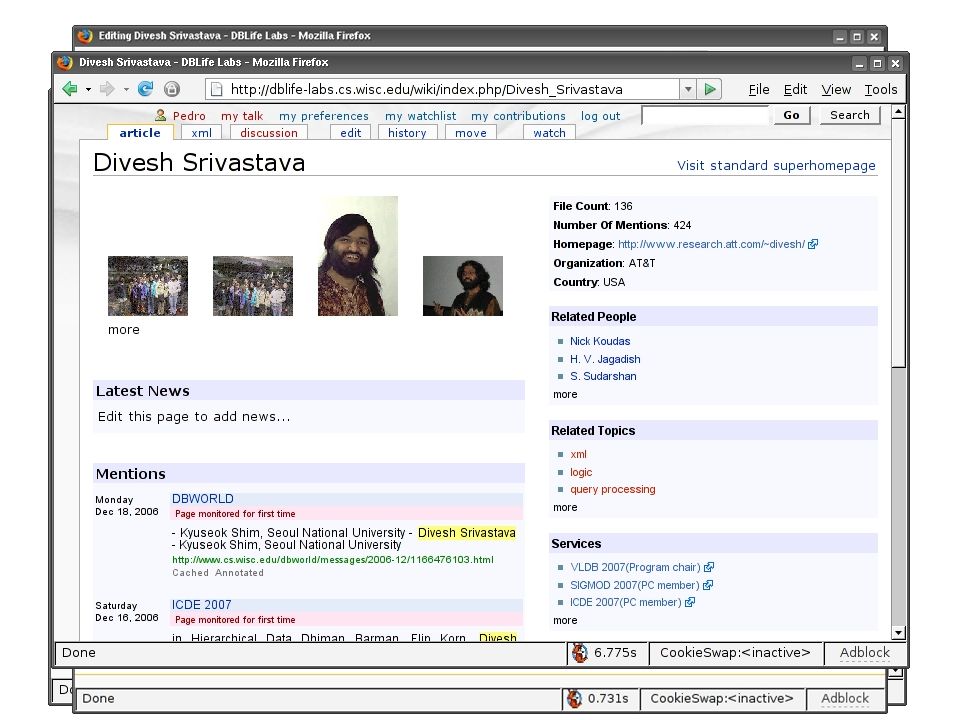This screenshot has width=960, height=720.
Task: Open the second group photo thumbnail
Action: coord(253,286)
